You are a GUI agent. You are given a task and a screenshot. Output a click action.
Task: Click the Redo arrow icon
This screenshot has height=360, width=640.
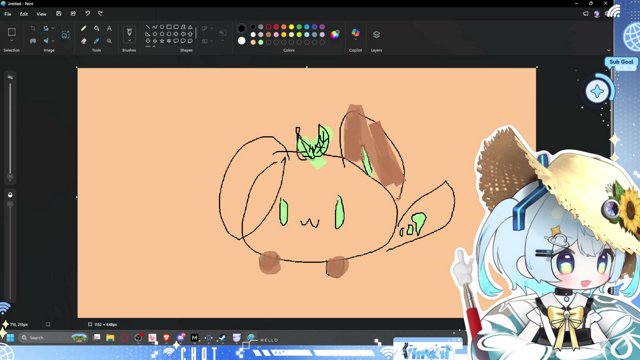pyautogui.click(x=100, y=13)
